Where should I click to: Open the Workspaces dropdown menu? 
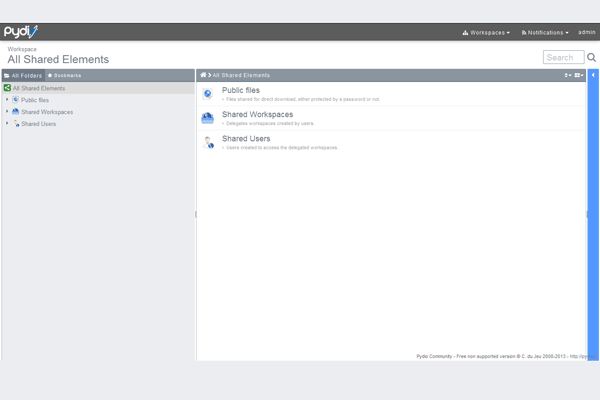tap(486, 32)
